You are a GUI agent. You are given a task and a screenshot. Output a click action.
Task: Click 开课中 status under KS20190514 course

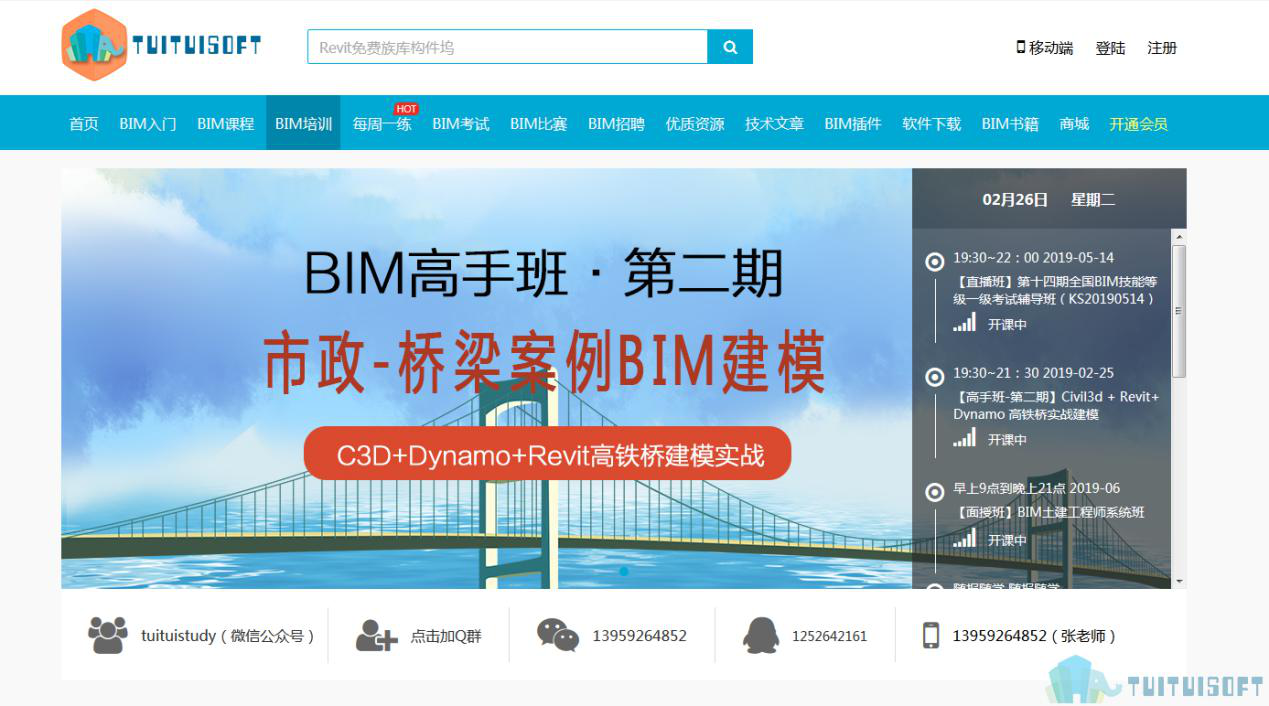coord(1007,324)
